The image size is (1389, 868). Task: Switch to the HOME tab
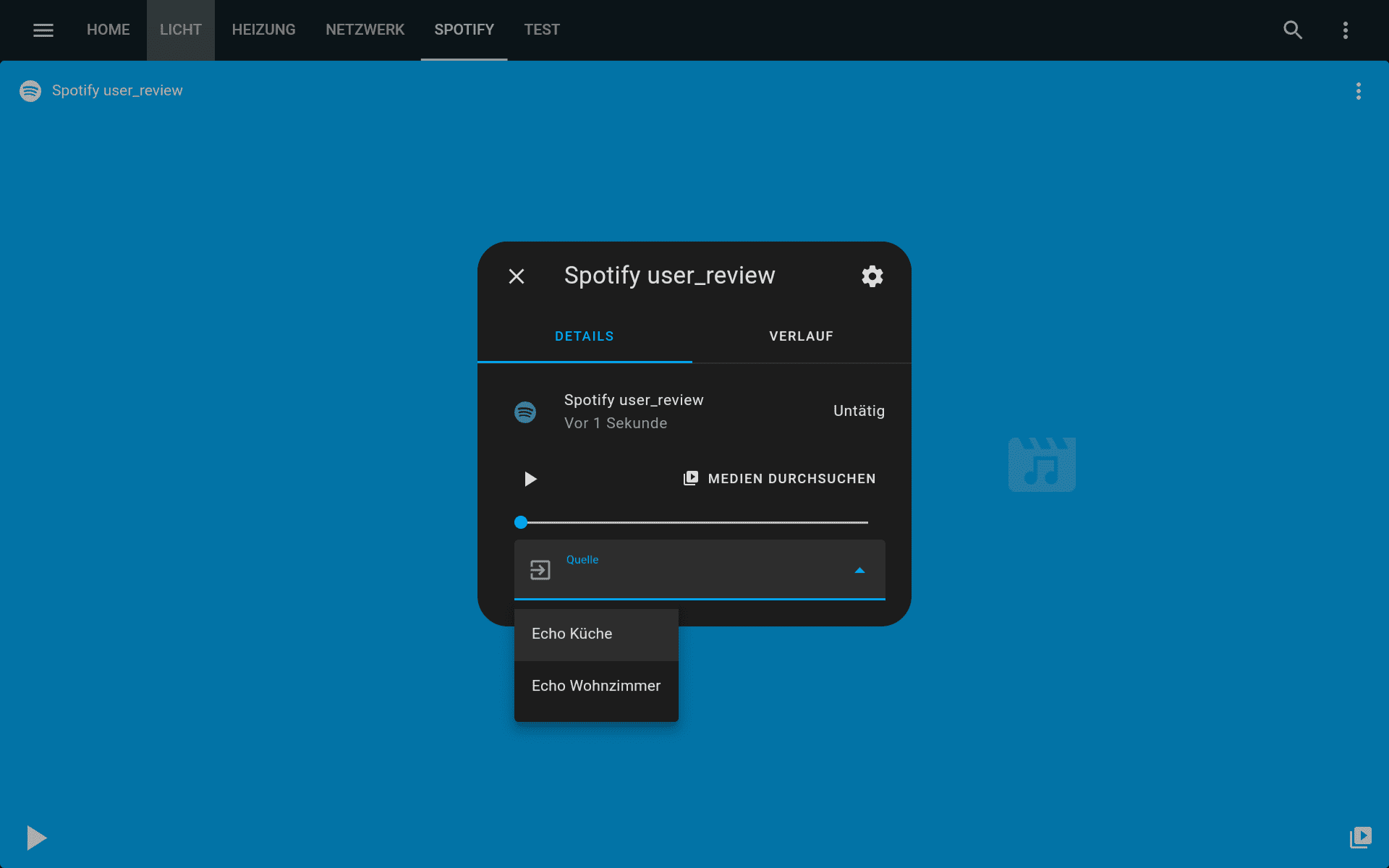(109, 30)
